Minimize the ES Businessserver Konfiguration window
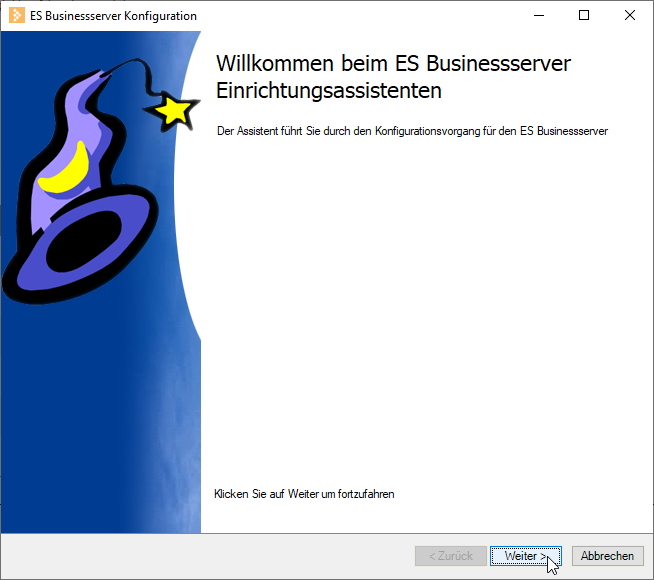 (539, 15)
